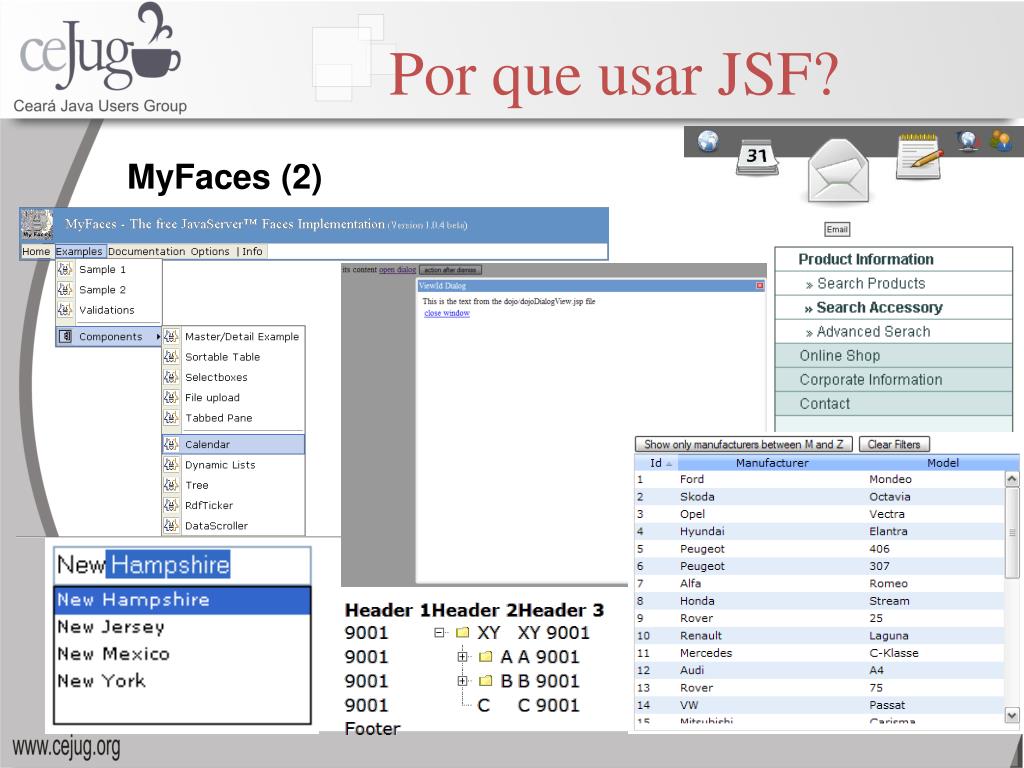Click icon beside Tabbed Pane entry
Screen dimensions: 1024x768
pyautogui.click(x=171, y=417)
